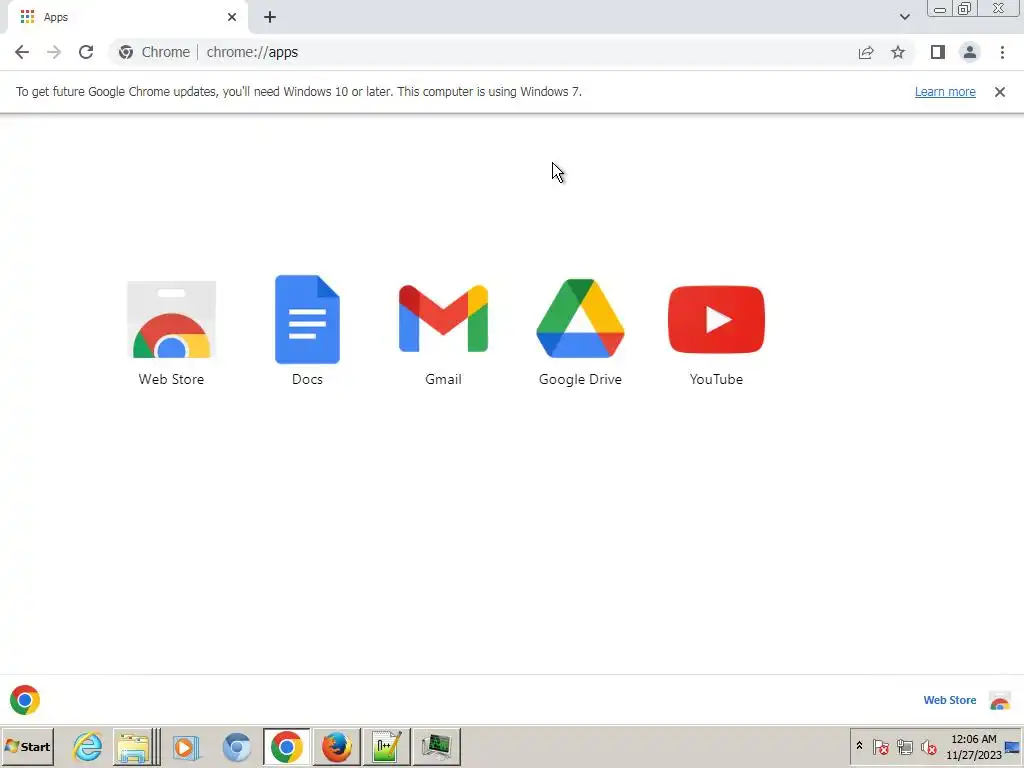The height and width of the screenshot is (768, 1024).
Task: Share this page via share icon
Action: 866,52
